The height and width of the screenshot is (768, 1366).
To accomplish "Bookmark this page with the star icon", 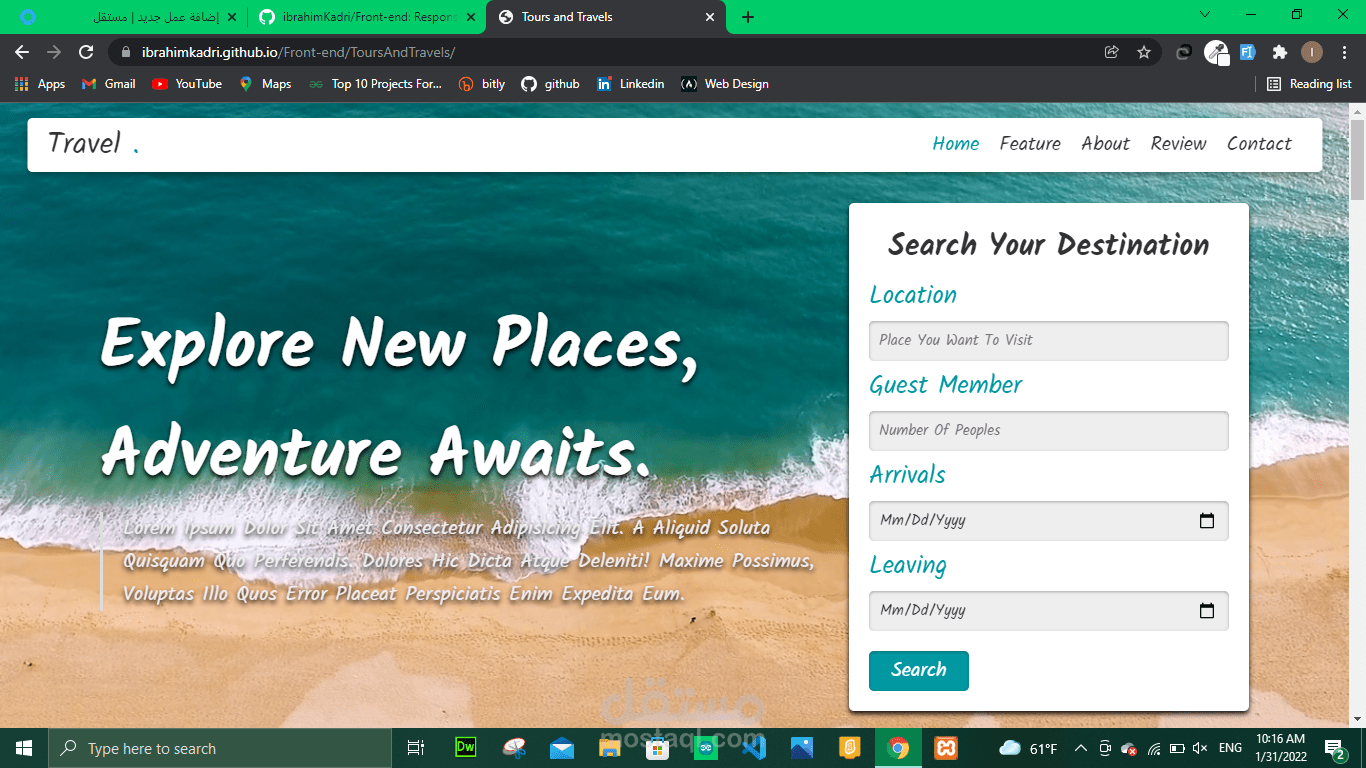I will [1144, 52].
